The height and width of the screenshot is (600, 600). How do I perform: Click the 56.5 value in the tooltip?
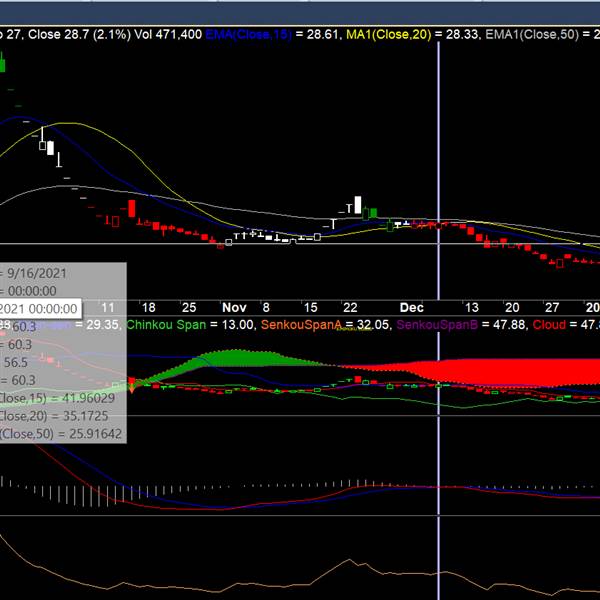[16, 363]
